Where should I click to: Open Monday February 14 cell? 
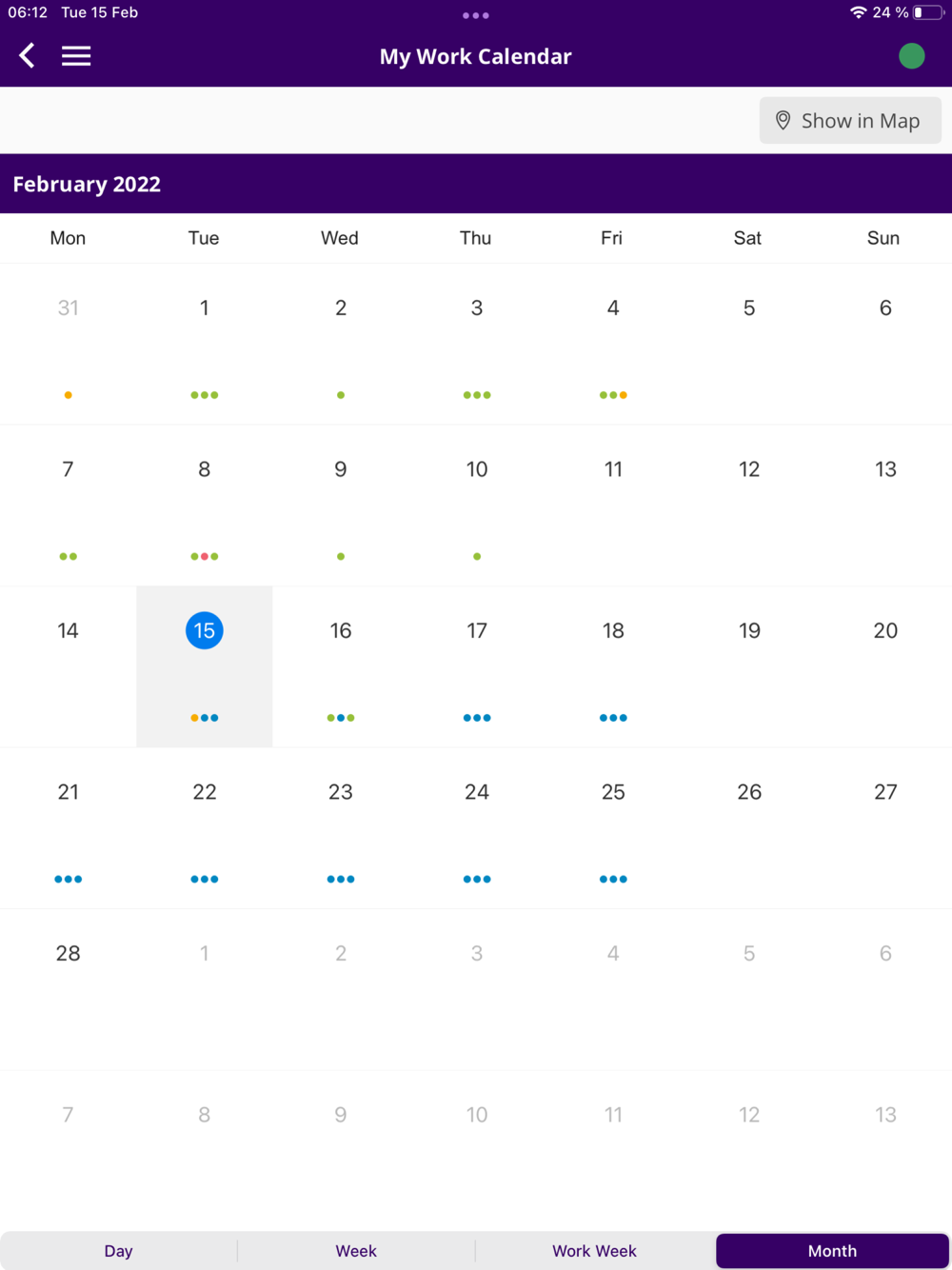[68, 666]
